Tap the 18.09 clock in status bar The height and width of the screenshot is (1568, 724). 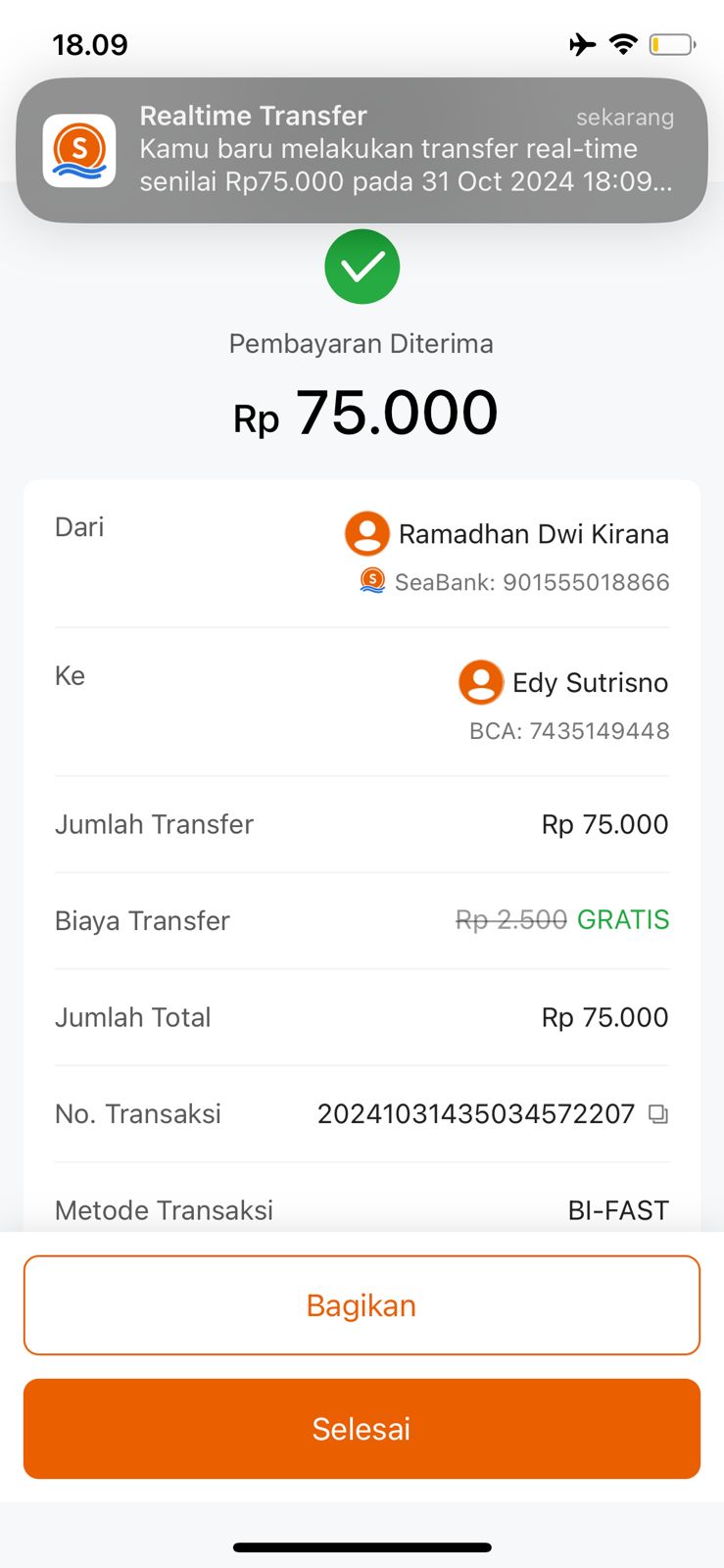coord(90,45)
